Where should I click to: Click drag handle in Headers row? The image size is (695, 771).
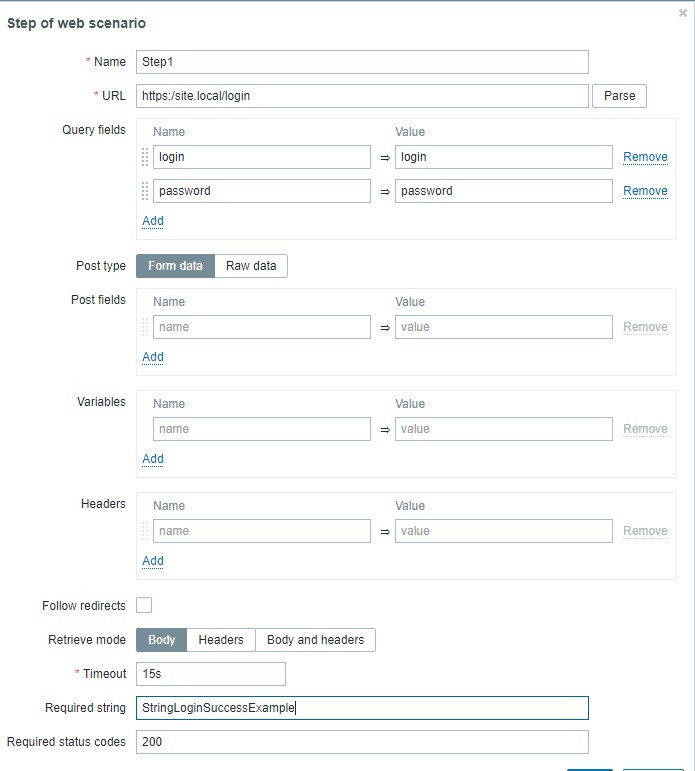145,531
